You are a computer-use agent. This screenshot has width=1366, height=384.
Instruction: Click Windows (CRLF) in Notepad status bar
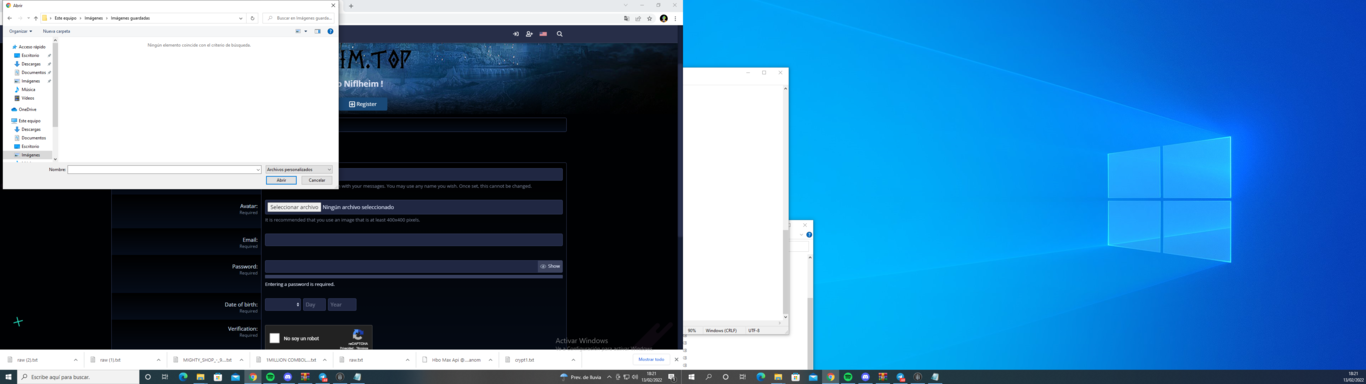[721, 330]
